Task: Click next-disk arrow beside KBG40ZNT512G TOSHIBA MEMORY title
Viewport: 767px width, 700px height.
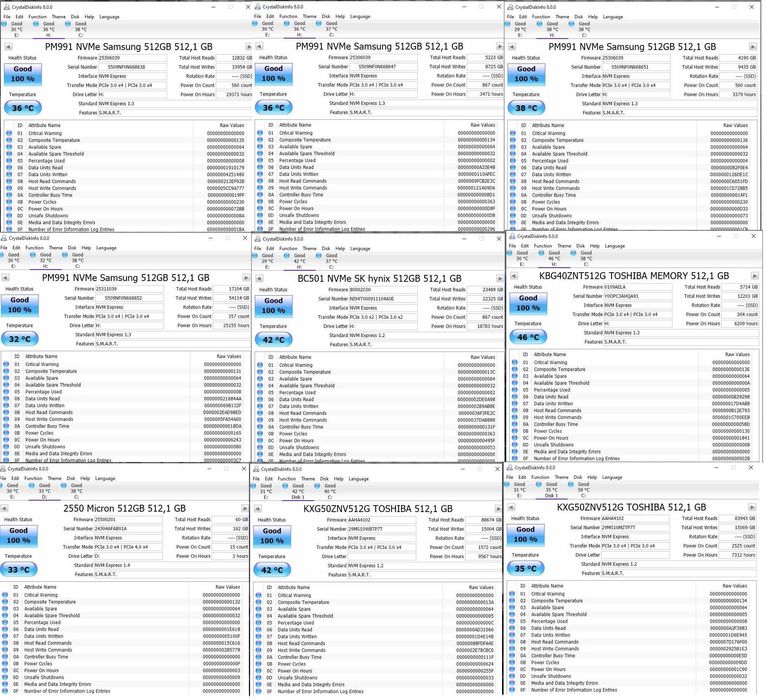Action: pyautogui.click(x=755, y=276)
